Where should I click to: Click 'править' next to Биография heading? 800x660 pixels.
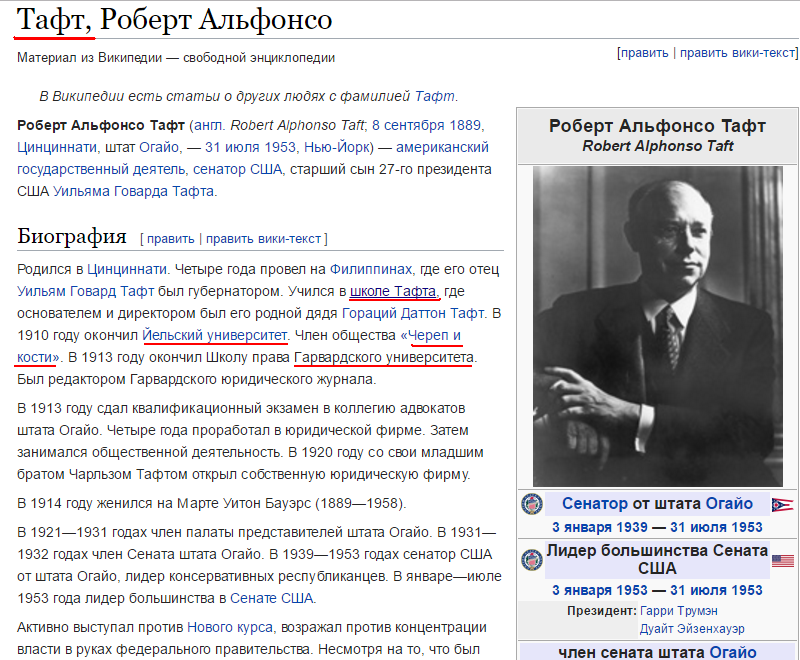(x=170, y=239)
